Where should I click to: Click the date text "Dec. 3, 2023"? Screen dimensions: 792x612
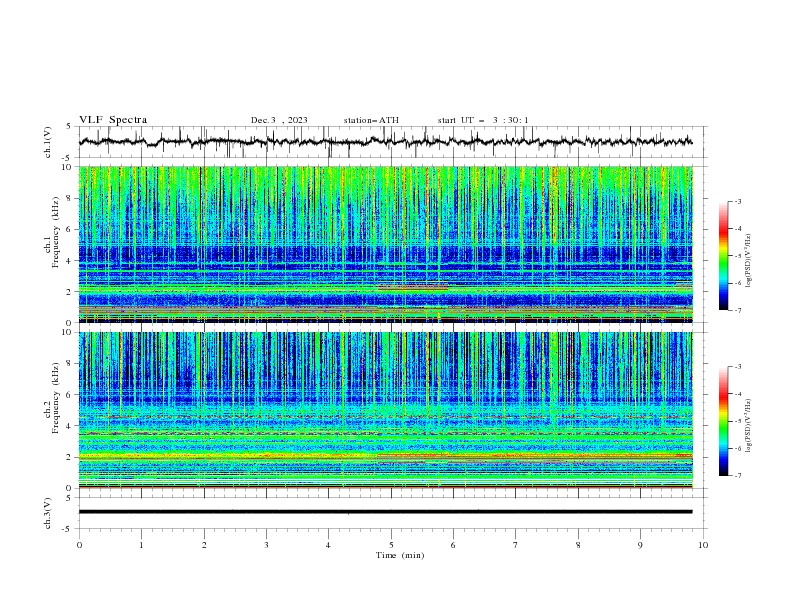click(x=279, y=120)
